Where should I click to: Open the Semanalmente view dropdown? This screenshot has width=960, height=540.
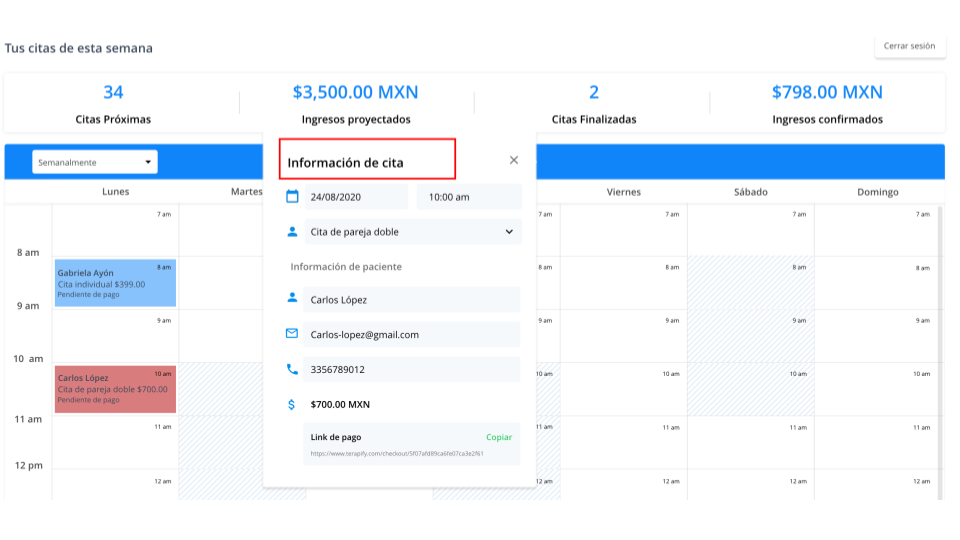pyautogui.click(x=95, y=162)
